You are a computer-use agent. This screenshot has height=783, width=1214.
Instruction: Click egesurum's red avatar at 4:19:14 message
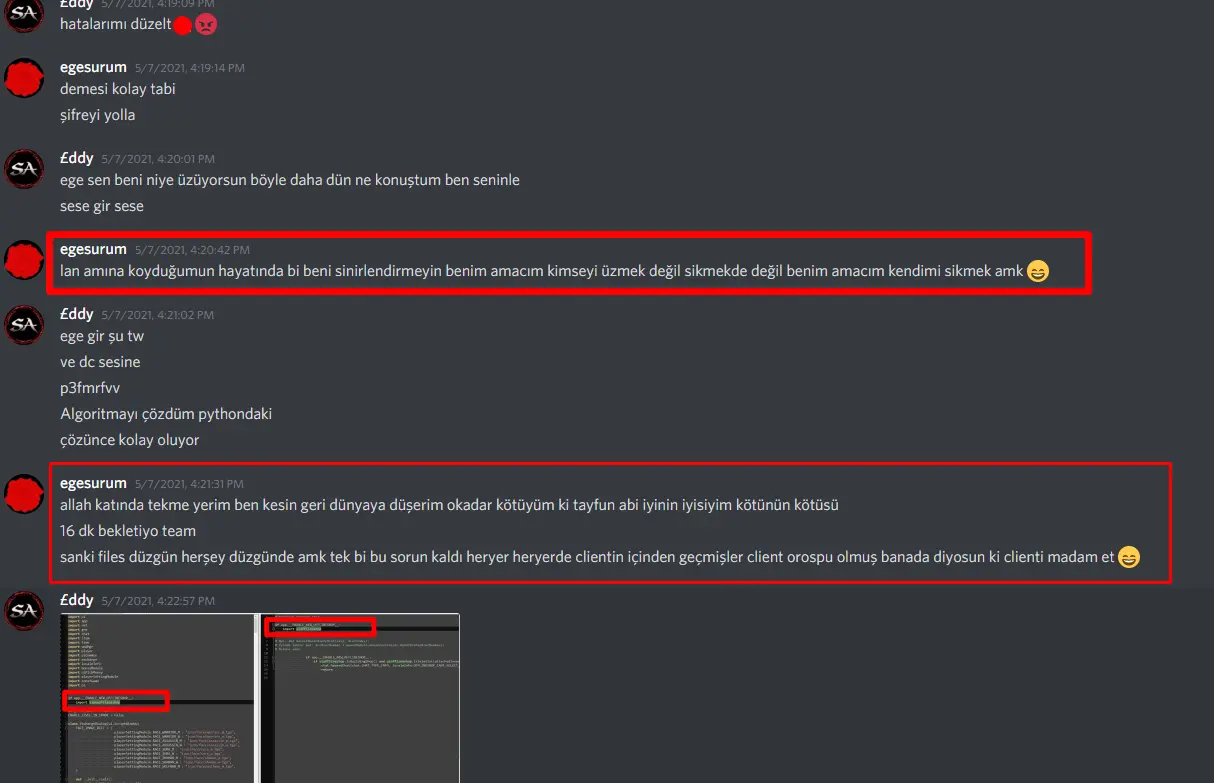click(x=24, y=77)
